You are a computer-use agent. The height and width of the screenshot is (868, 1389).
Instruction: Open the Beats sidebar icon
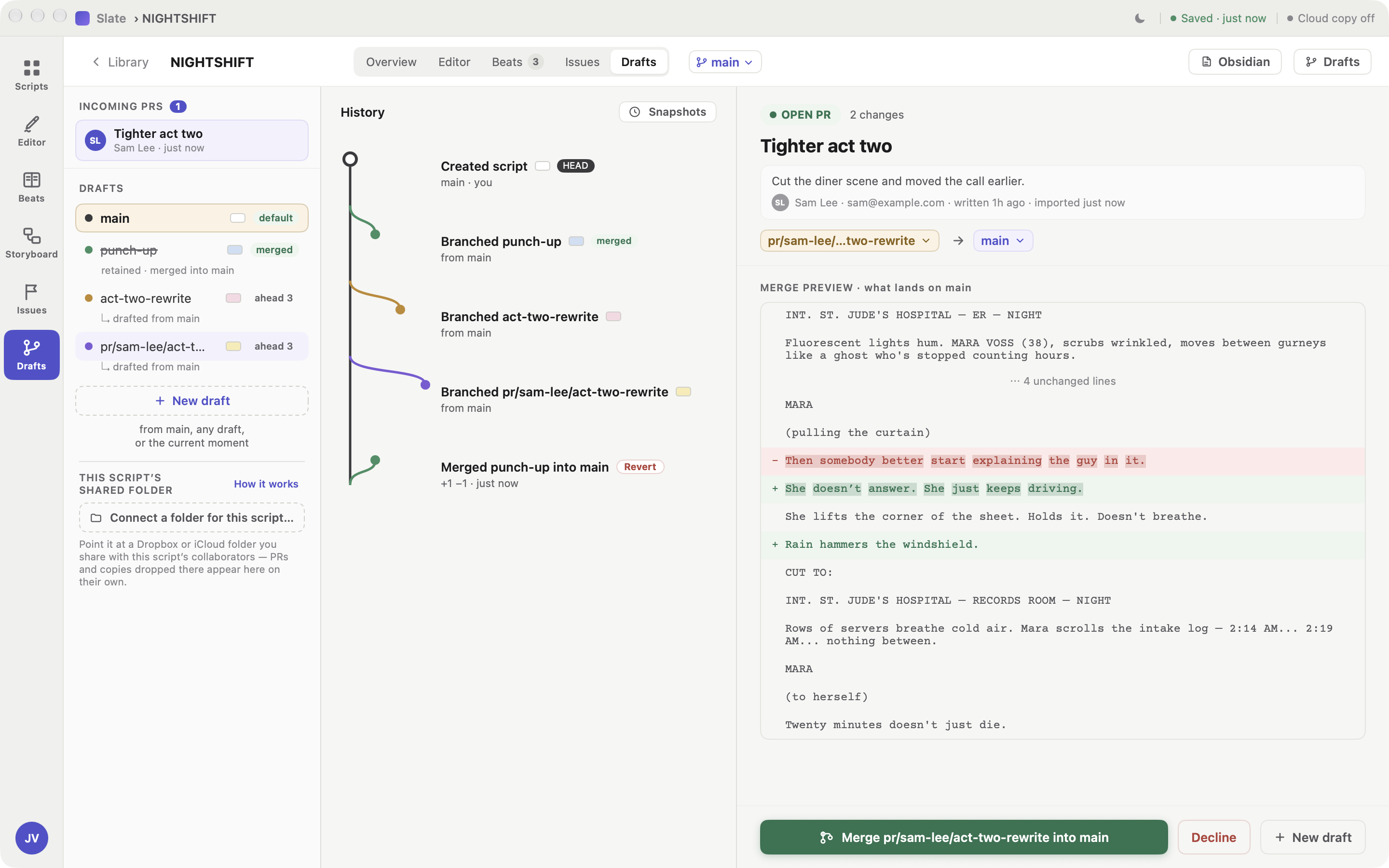[31, 187]
